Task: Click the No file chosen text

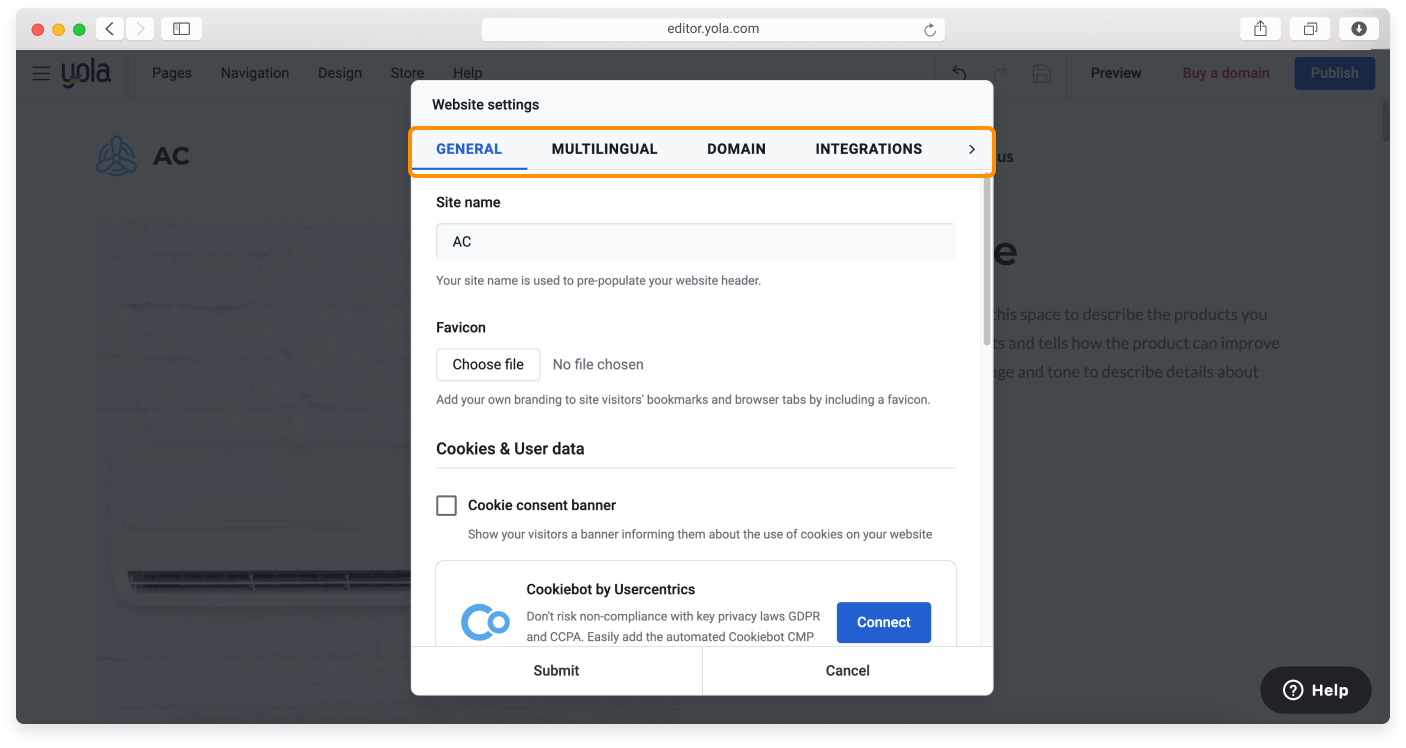Action: (x=598, y=365)
